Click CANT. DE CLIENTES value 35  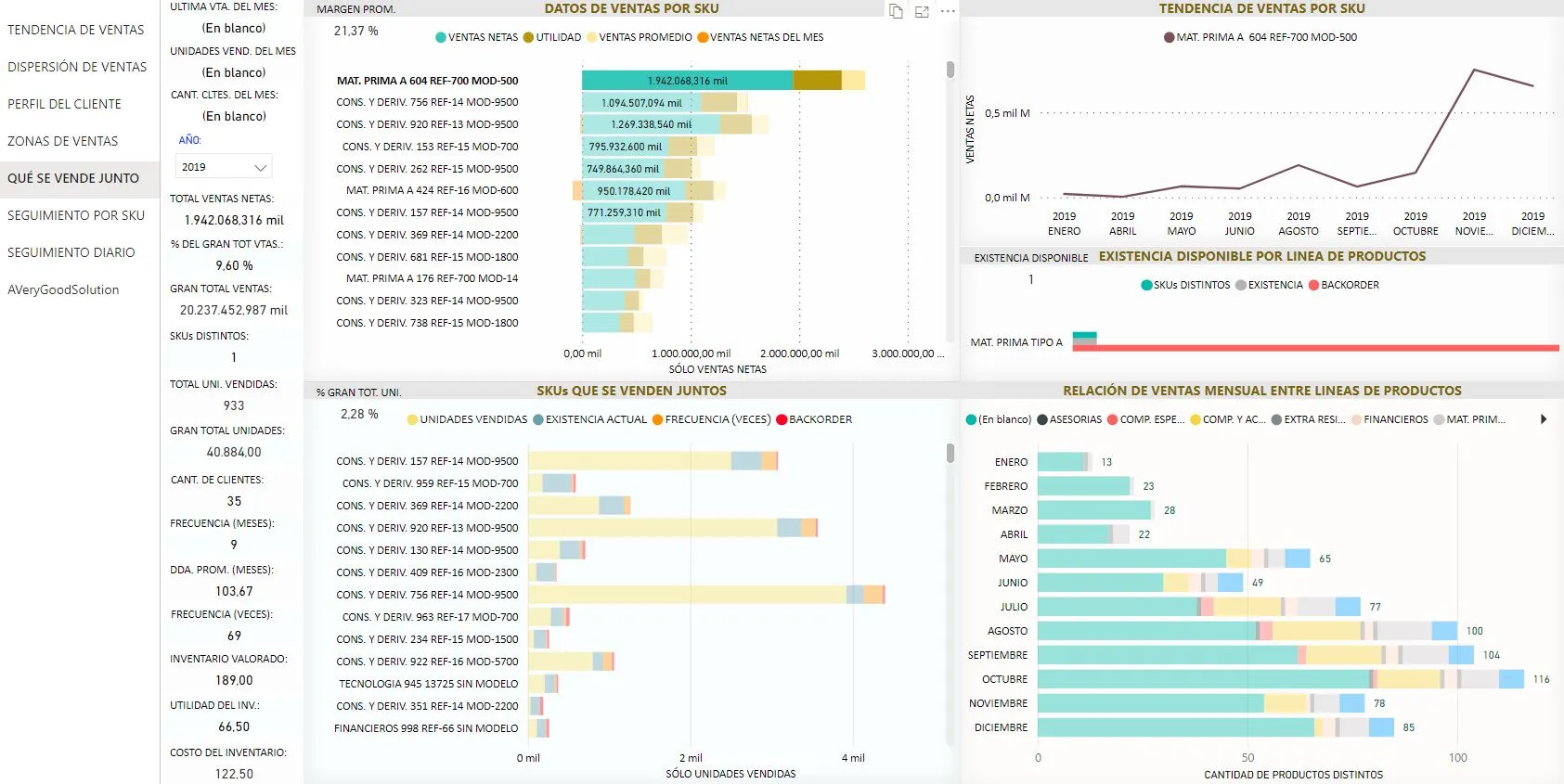(x=234, y=501)
